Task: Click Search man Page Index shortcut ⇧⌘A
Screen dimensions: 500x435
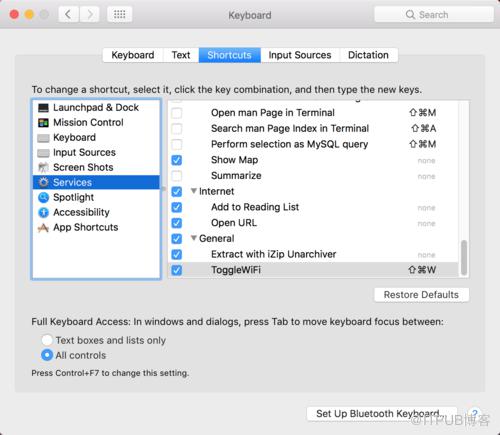Action: tap(424, 128)
